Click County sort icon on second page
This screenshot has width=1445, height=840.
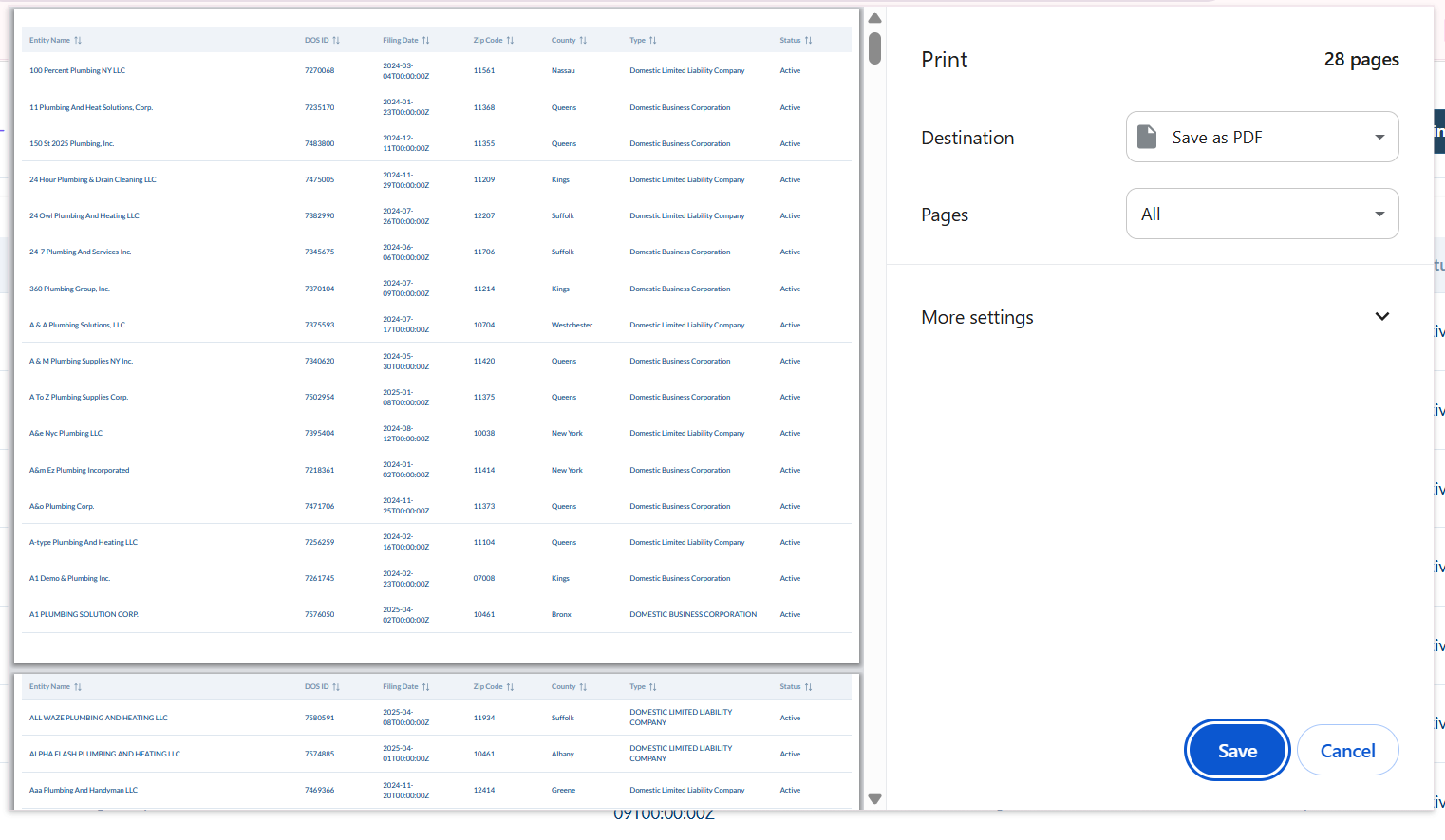click(x=583, y=686)
